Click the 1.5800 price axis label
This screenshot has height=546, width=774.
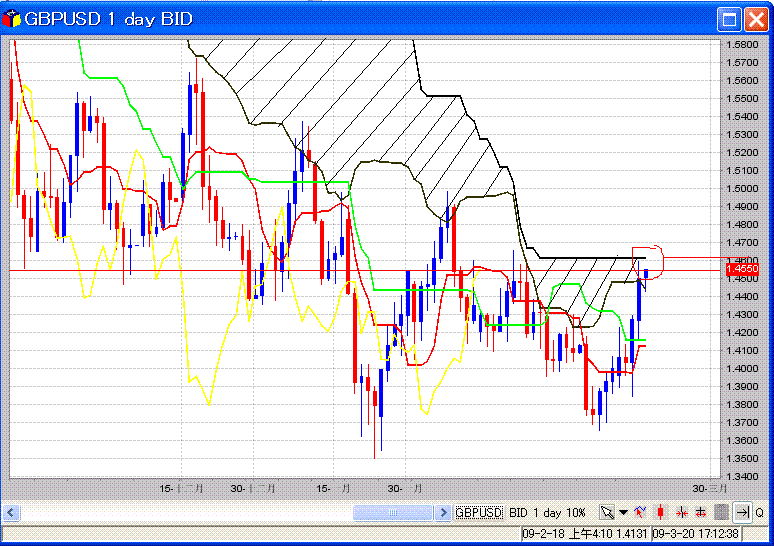click(x=742, y=44)
